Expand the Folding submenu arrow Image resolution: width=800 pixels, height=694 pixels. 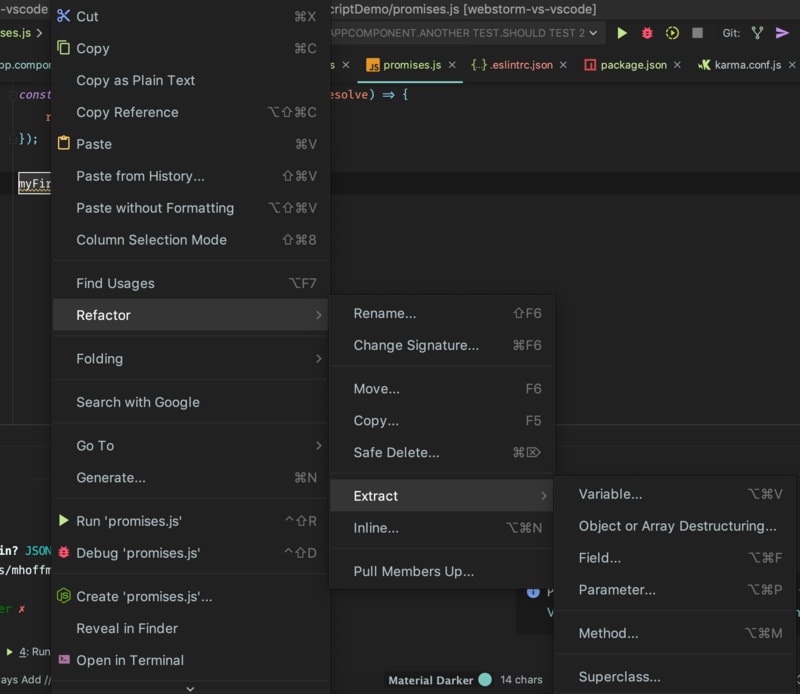tap(318, 358)
